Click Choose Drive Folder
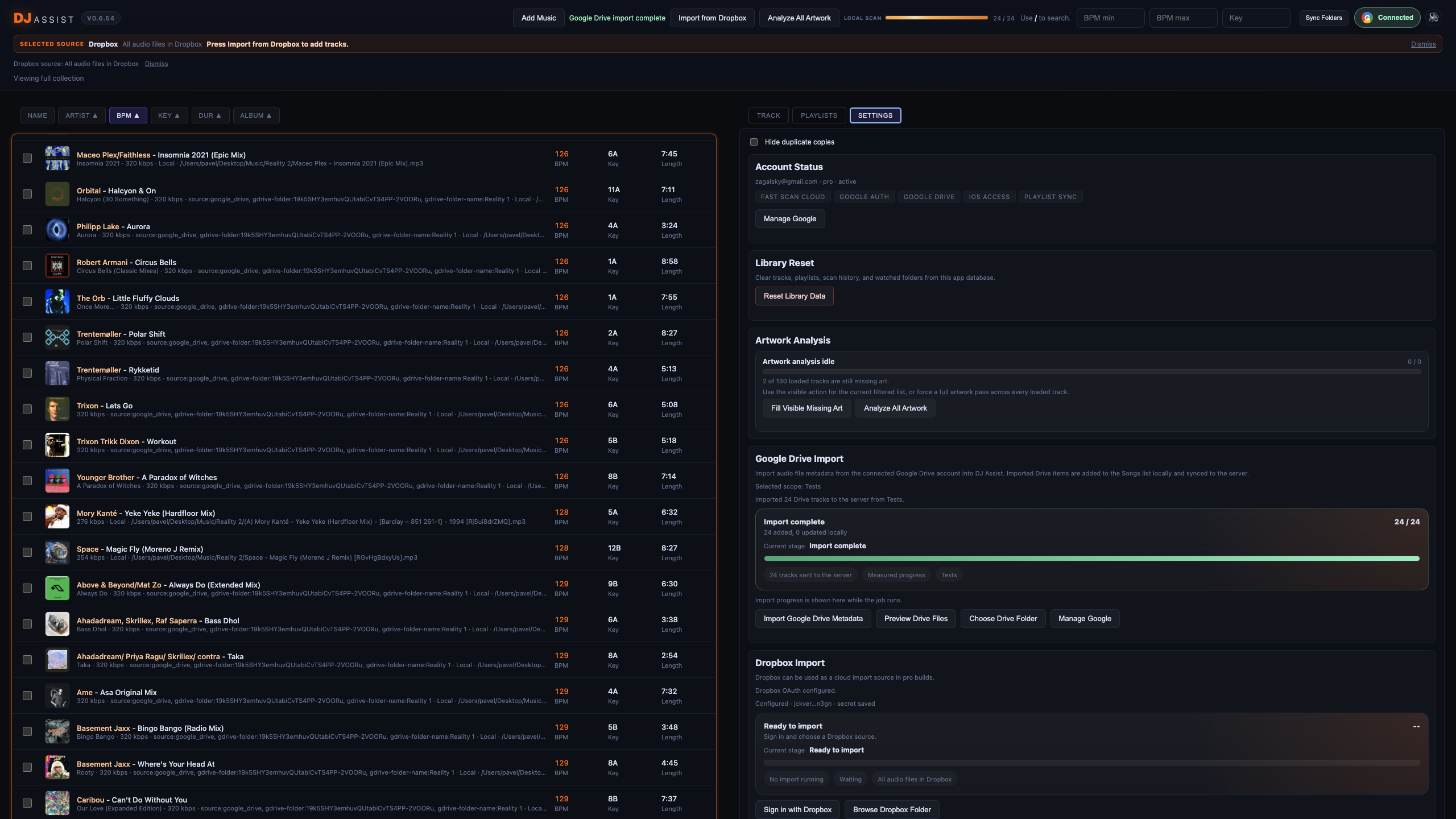The height and width of the screenshot is (819, 1456). point(1003,619)
